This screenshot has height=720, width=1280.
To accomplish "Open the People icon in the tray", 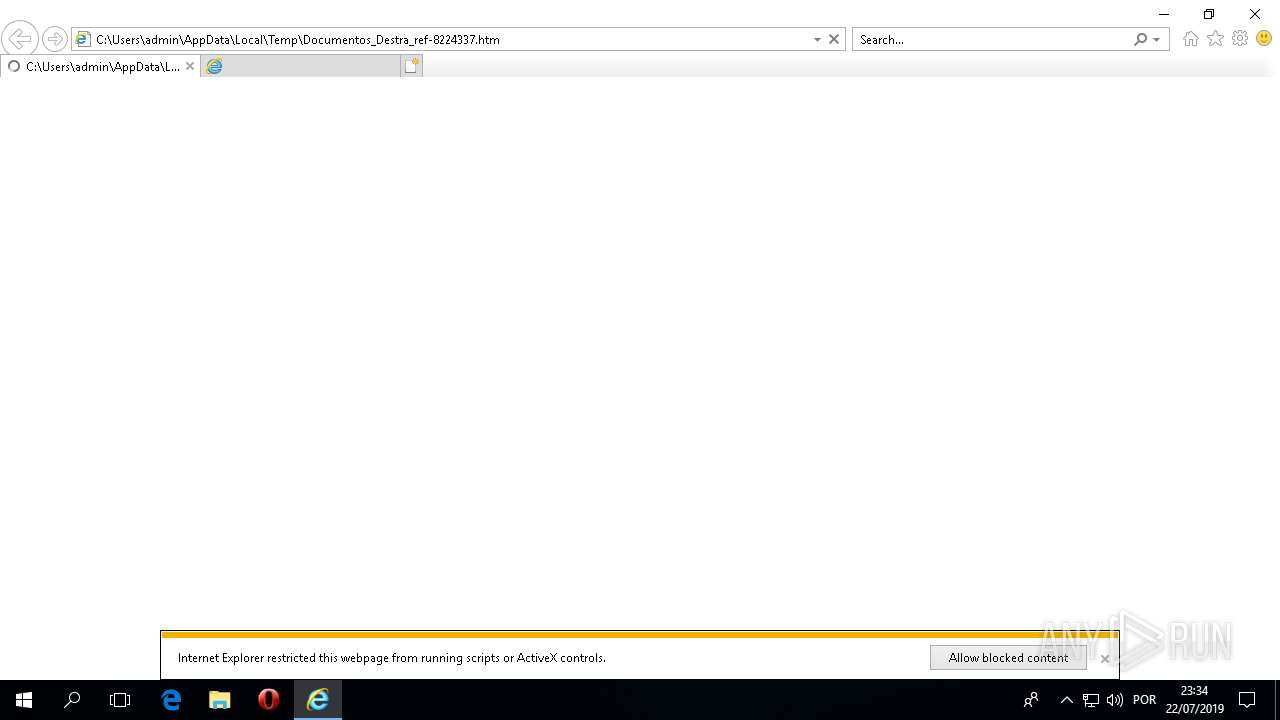I will 1031,700.
